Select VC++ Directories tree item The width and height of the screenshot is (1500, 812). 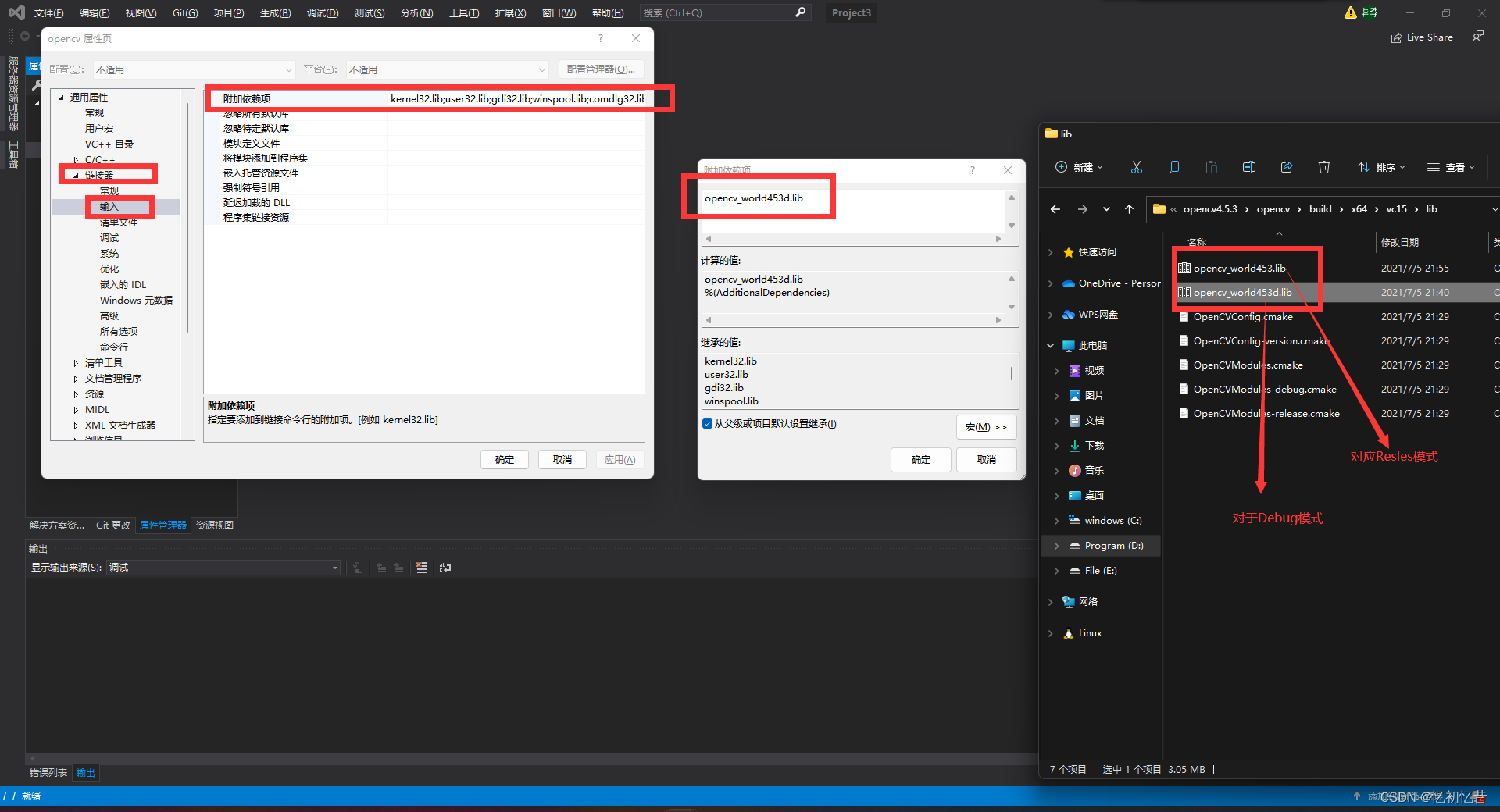tap(109, 144)
